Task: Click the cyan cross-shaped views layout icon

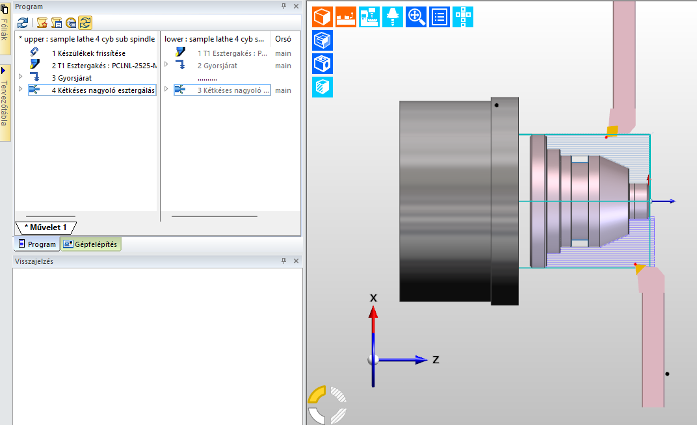Action: 463,17
